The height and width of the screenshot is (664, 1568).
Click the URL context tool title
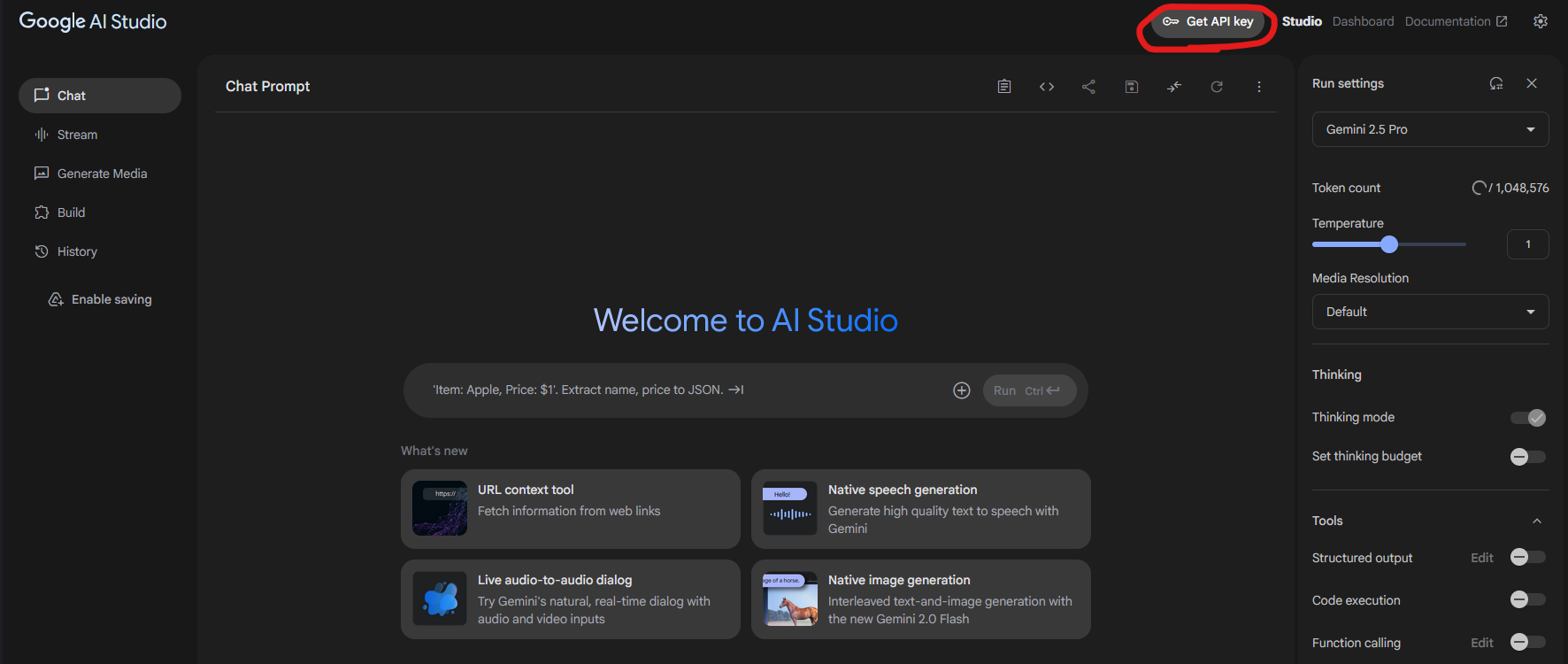point(526,490)
